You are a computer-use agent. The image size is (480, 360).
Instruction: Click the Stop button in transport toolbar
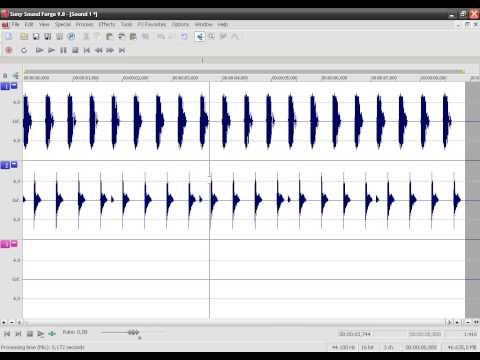tap(75, 50)
